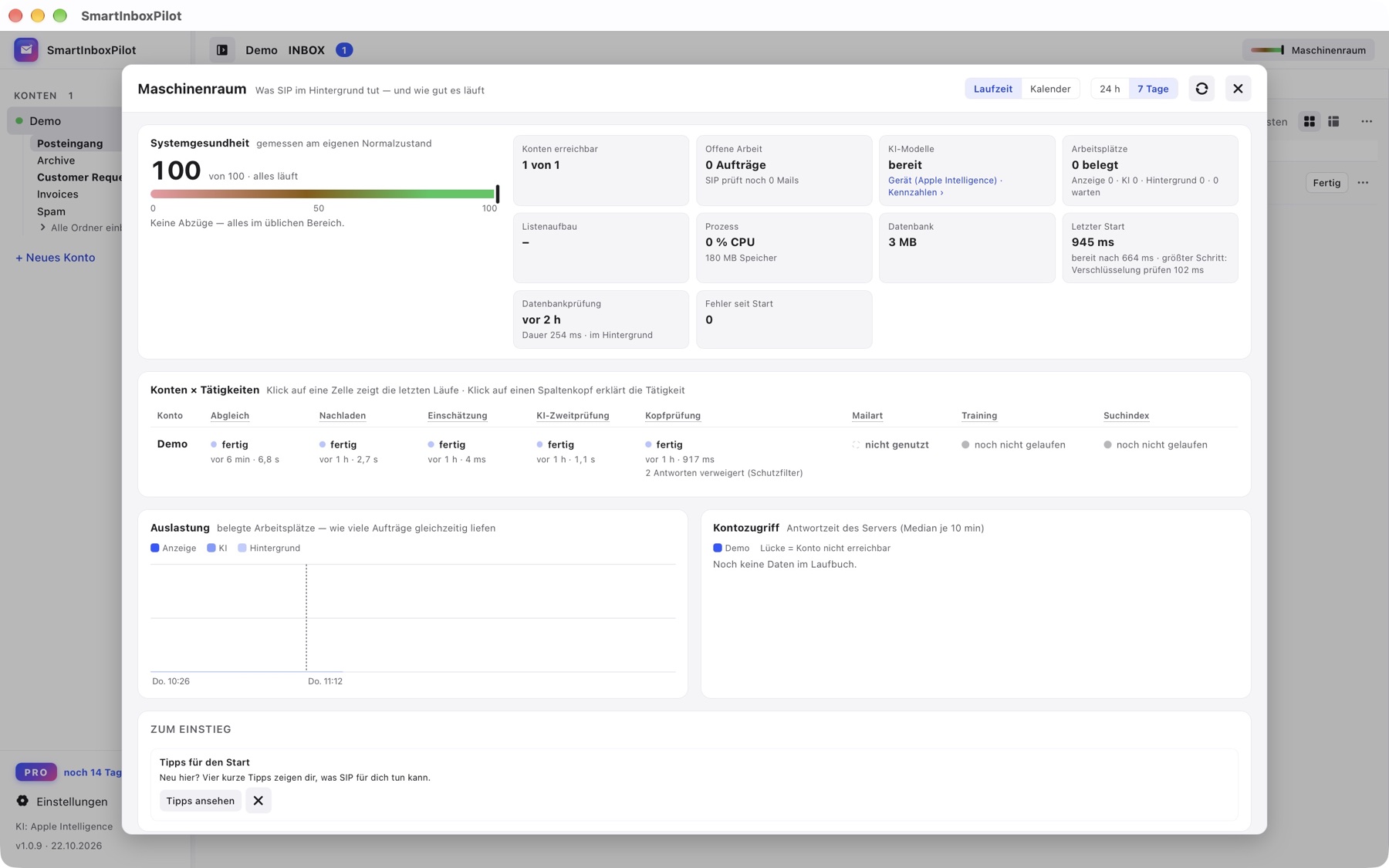Open the Archive folder
Image resolution: width=1389 pixels, height=868 pixels.
pos(56,160)
